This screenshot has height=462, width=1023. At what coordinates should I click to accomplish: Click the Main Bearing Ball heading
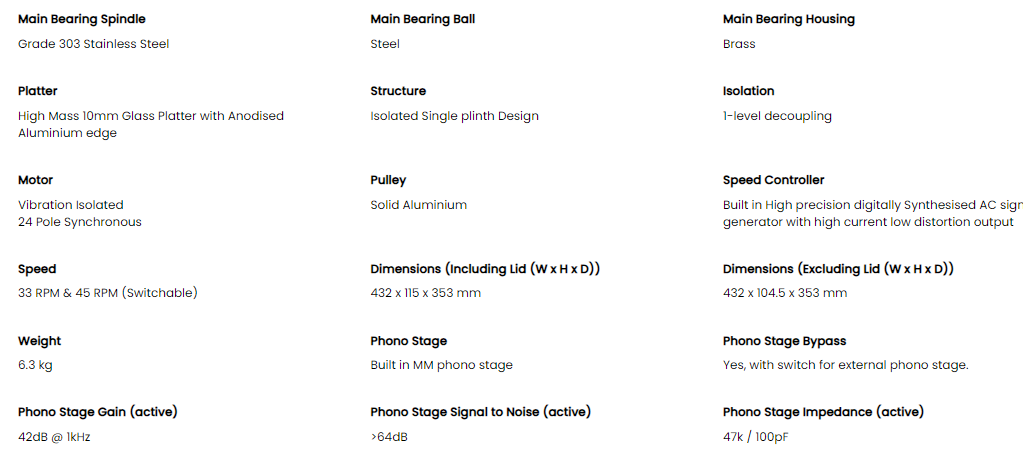coord(423,20)
